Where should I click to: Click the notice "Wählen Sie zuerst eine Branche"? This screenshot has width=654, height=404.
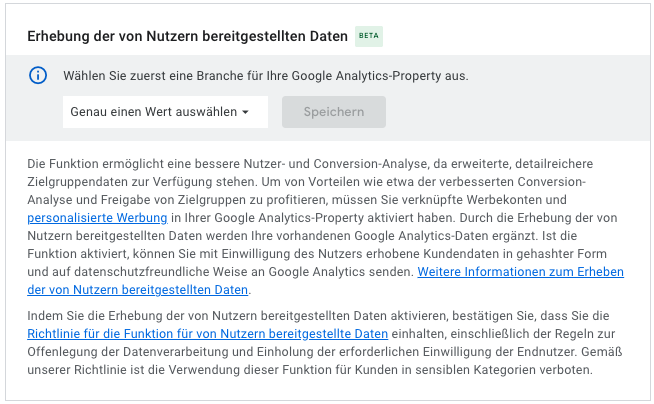[x=265, y=75]
